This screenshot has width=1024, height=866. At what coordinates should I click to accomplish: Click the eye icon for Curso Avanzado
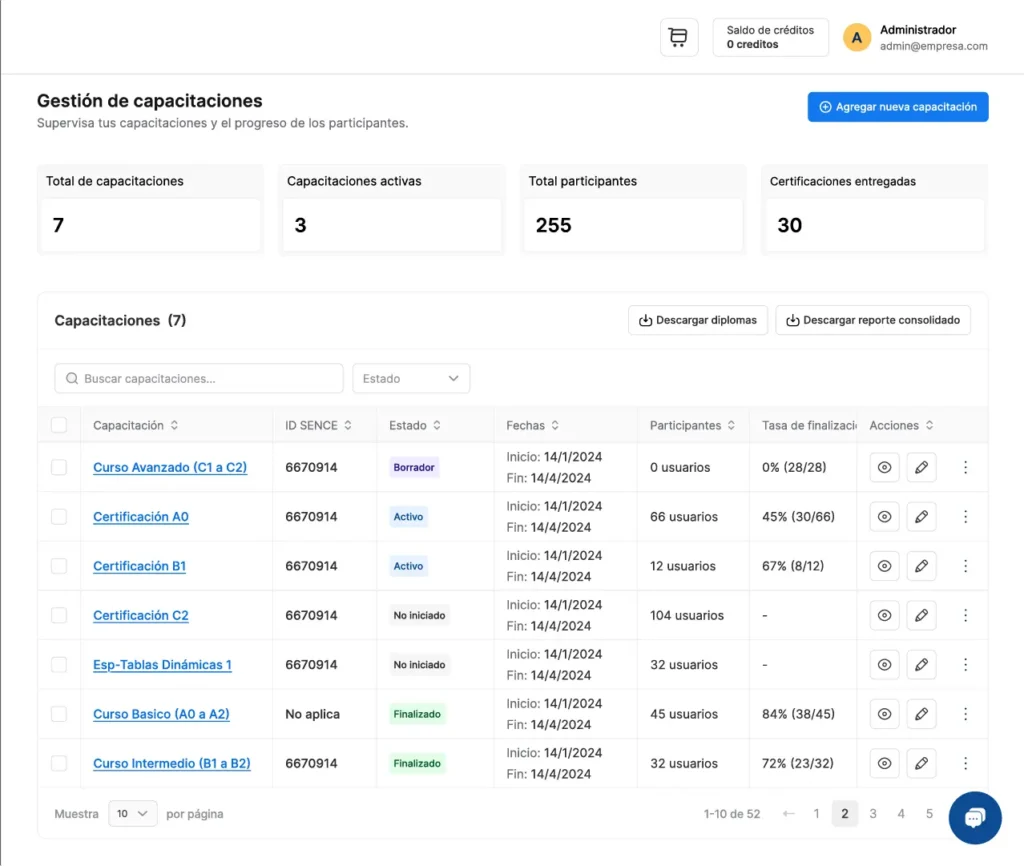click(x=884, y=467)
